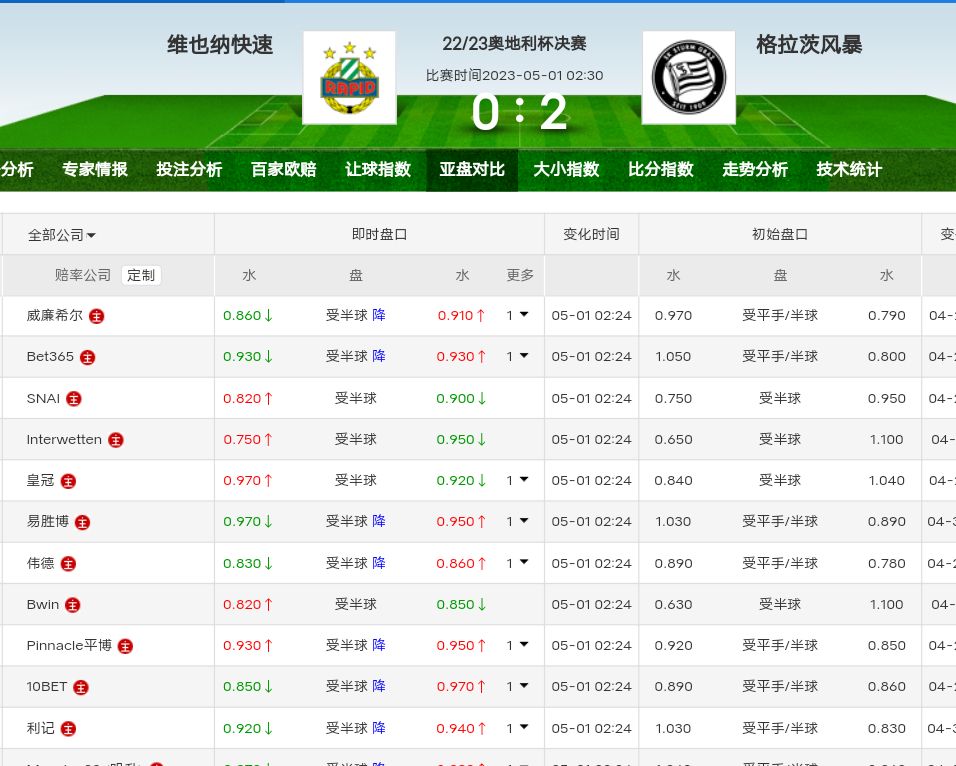Open the 大小指数 tab
The width and height of the screenshot is (956, 766).
pos(566,170)
